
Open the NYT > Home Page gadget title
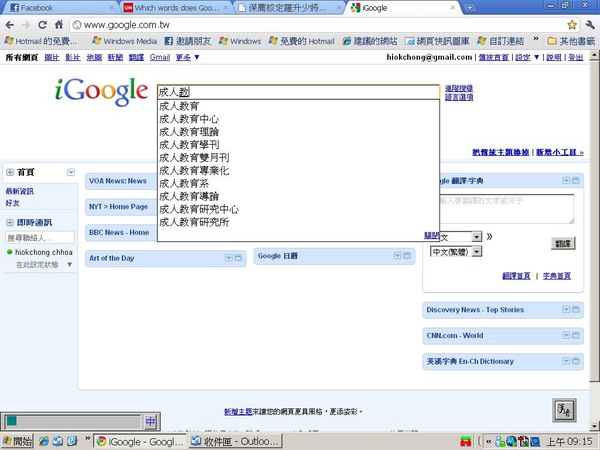pyautogui.click(x=119, y=207)
